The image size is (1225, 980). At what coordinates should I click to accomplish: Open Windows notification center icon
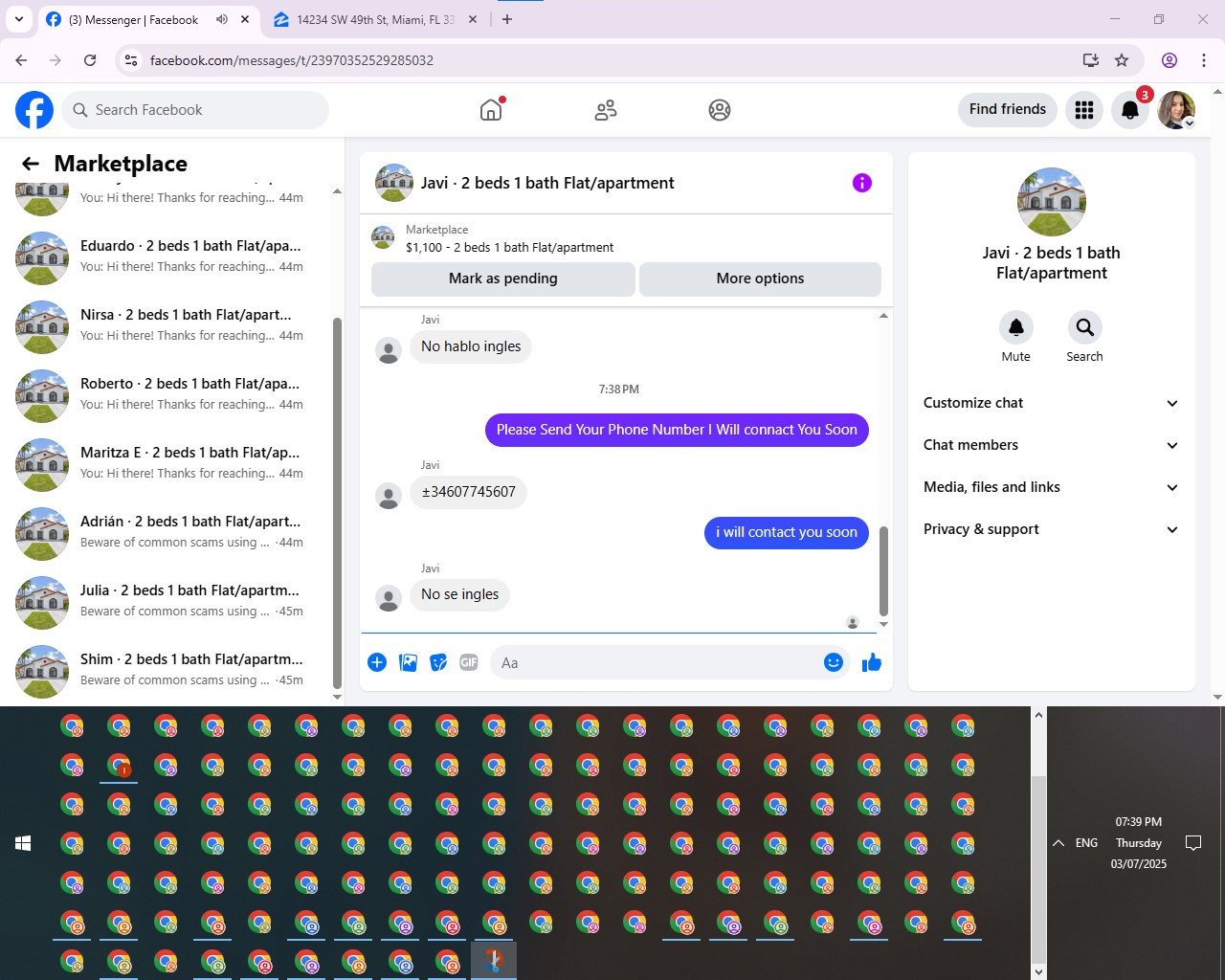(1193, 843)
